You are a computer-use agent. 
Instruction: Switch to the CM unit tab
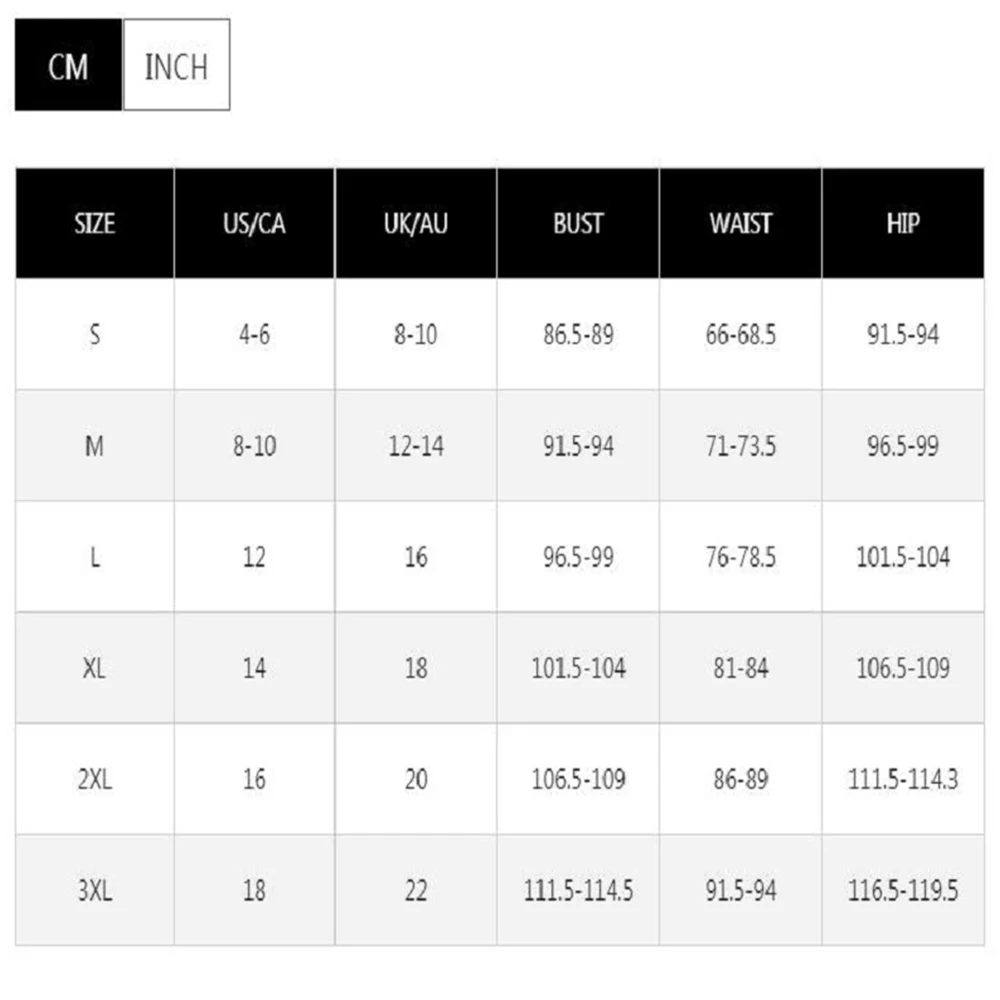[x=68, y=64]
